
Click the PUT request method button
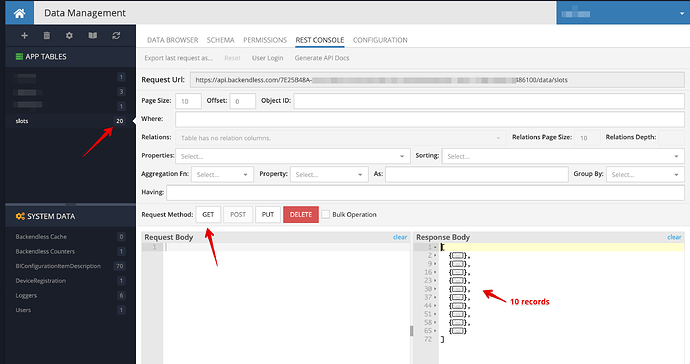click(x=268, y=214)
